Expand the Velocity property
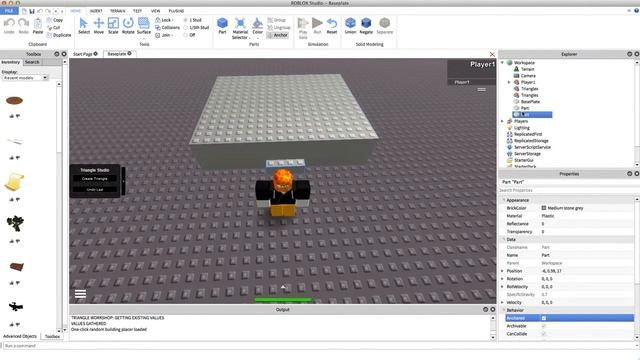 pos(502,302)
